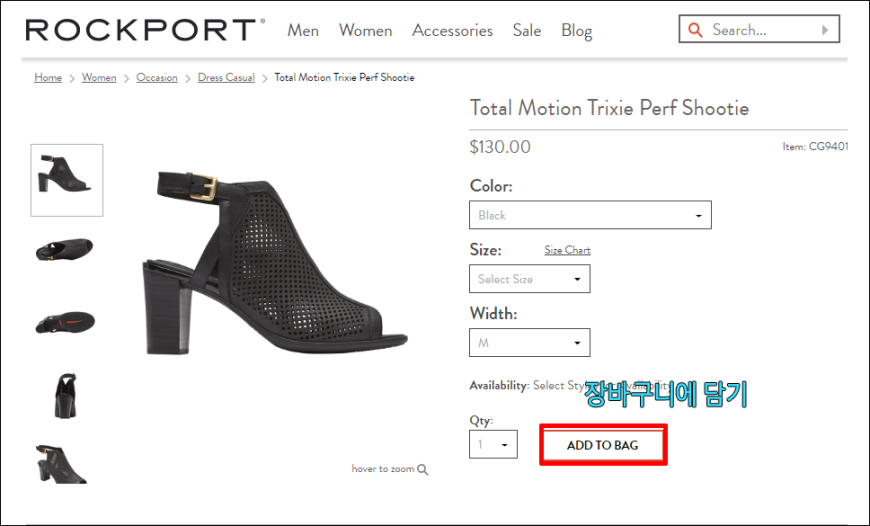
Task: Select the top view shoe thumbnail
Action: click(65, 250)
